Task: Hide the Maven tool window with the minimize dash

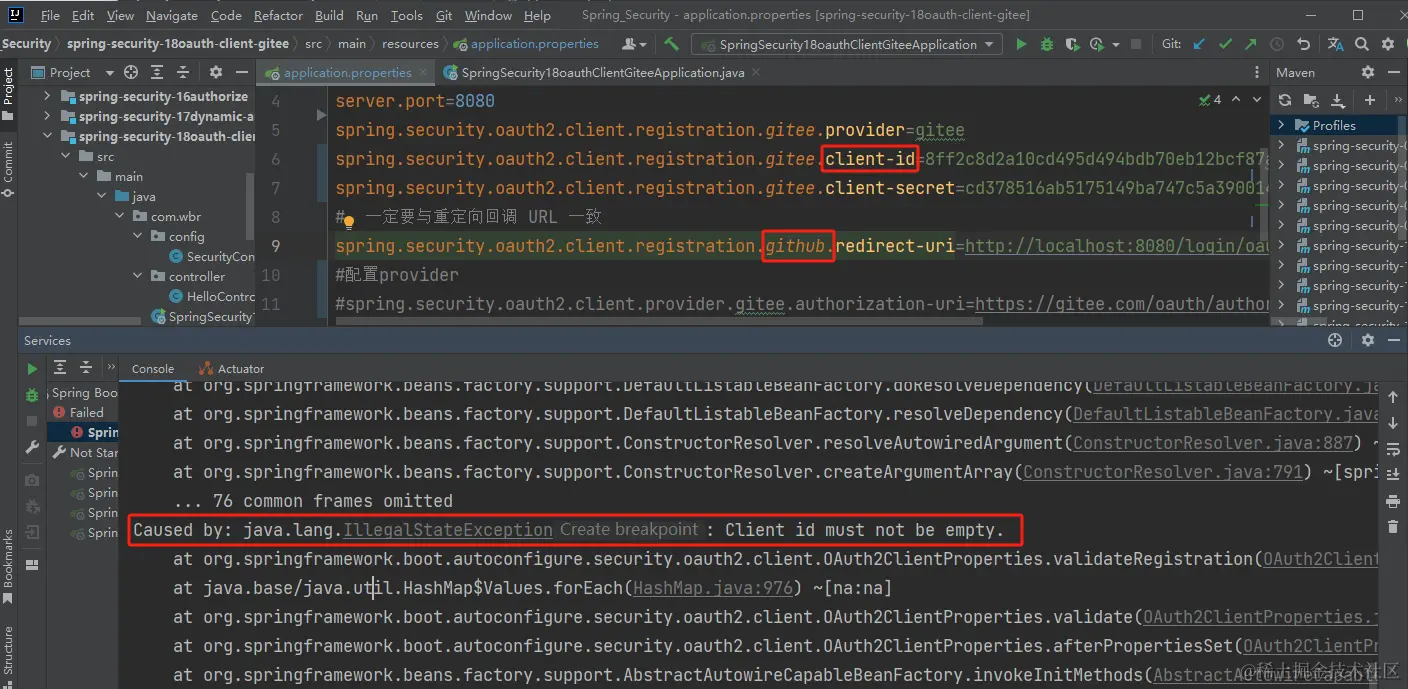Action: [1393, 72]
